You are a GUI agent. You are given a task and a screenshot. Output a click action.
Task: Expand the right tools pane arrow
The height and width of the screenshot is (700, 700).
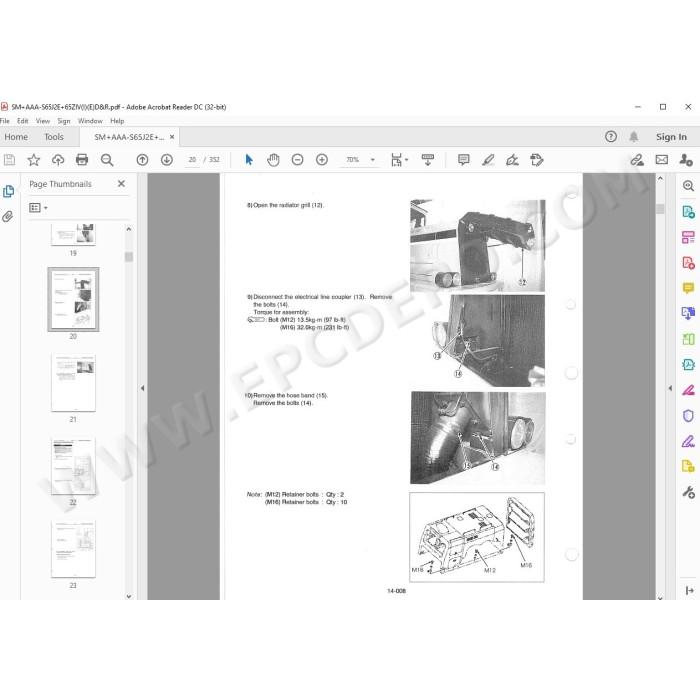pyautogui.click(x=689, y=590)
